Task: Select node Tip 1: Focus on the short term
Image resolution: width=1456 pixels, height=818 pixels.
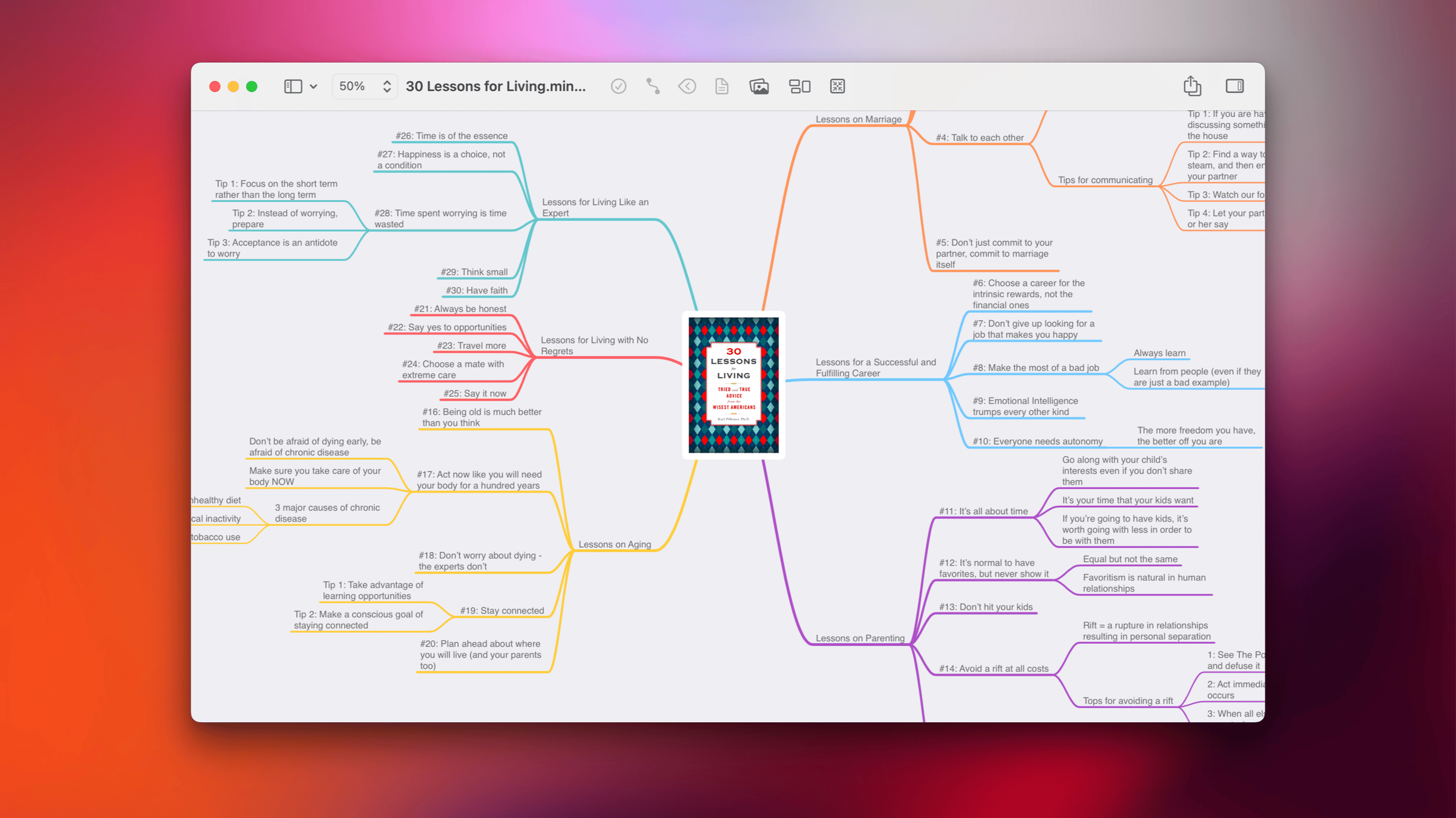Action: [276, 189]
